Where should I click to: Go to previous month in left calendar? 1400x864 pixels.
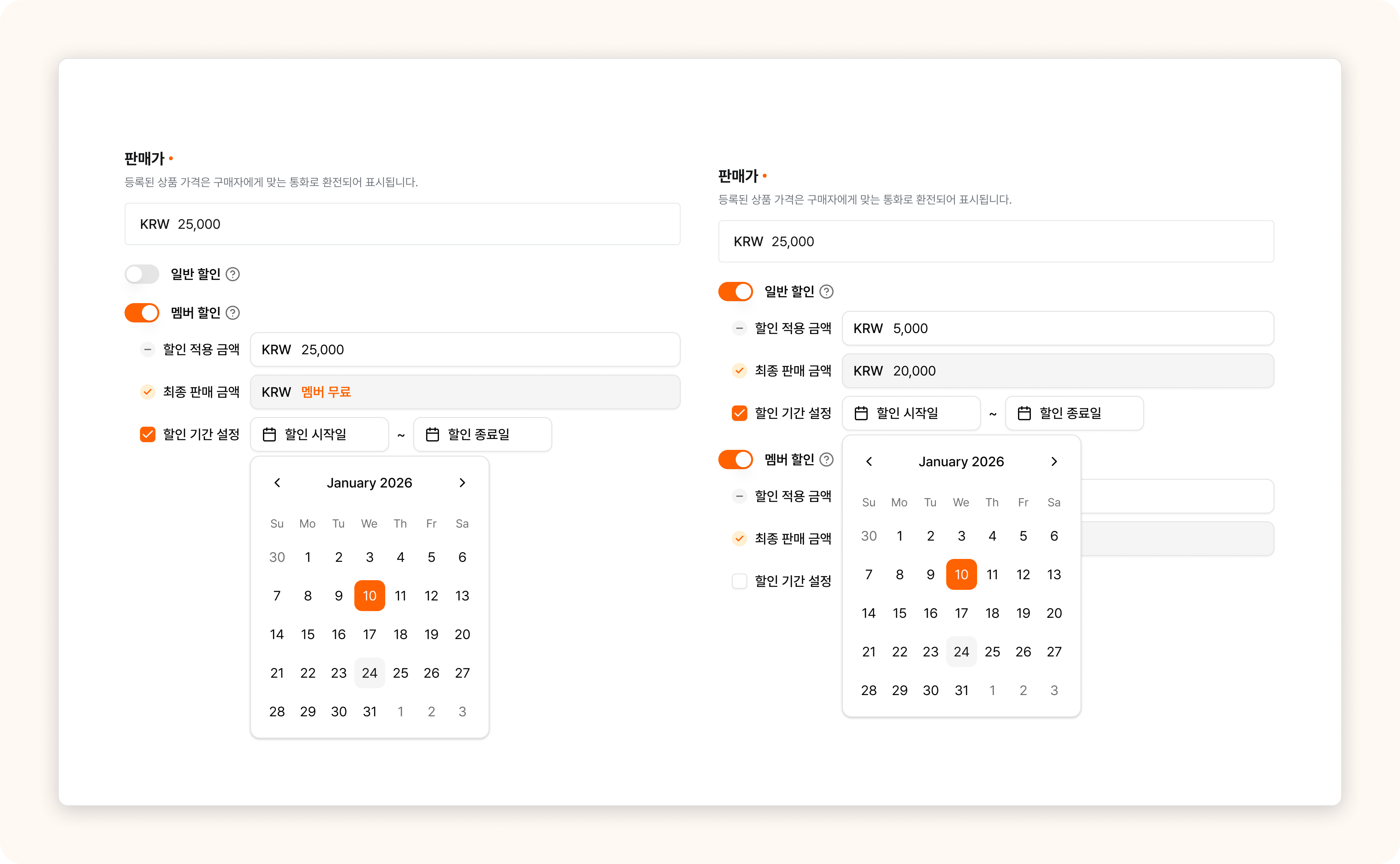277,483
